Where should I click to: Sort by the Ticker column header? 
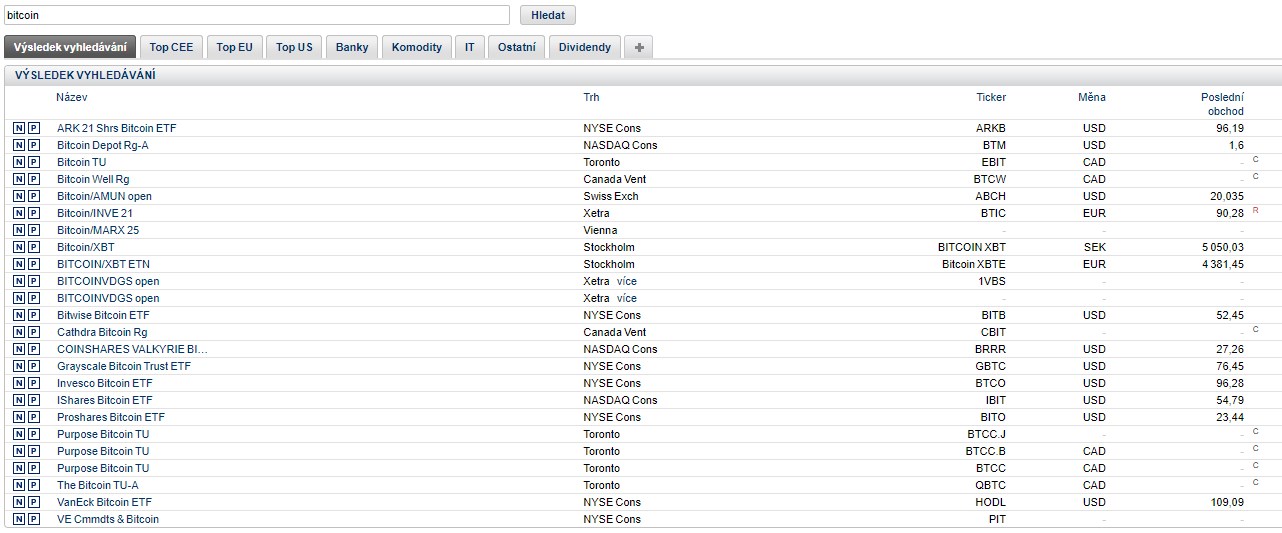tap(990, 97)
